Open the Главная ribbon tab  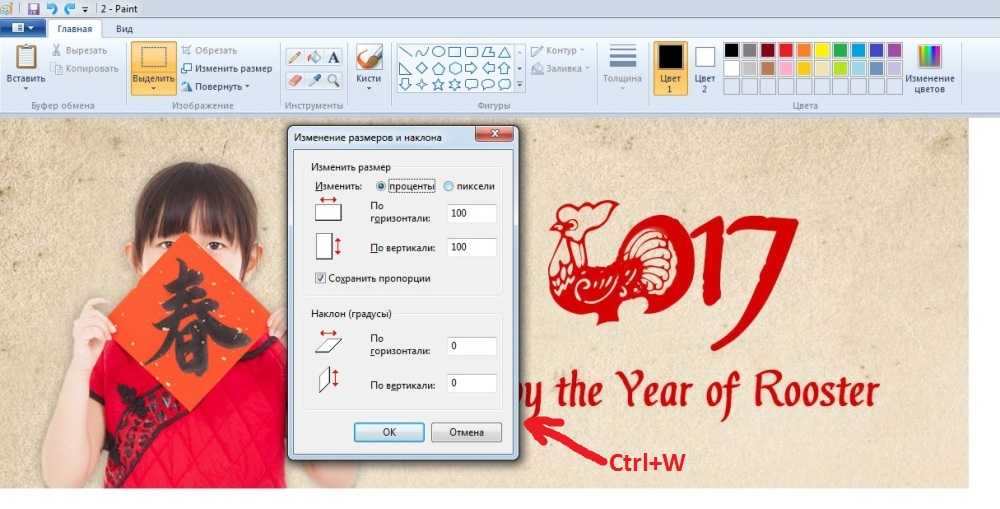coord(75,29)
